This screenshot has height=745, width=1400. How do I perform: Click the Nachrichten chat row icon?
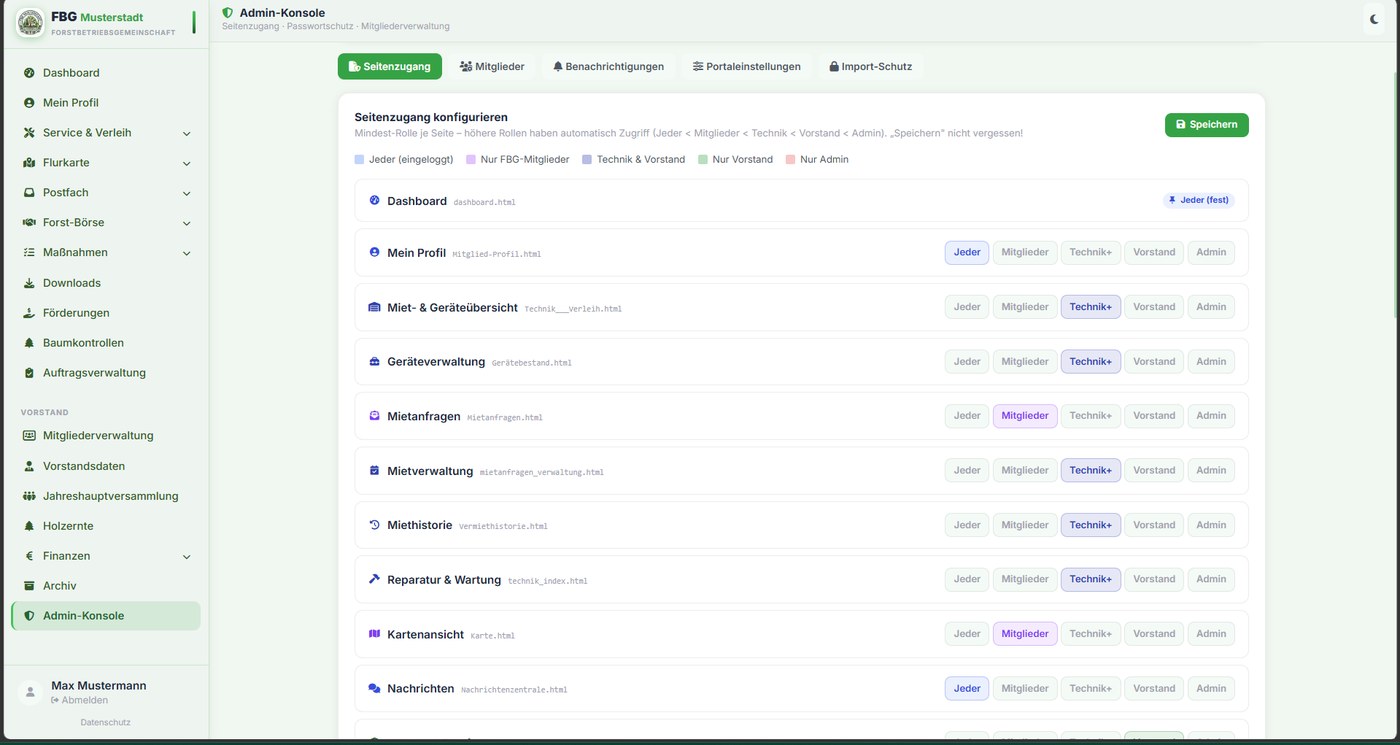coord(374,688)
